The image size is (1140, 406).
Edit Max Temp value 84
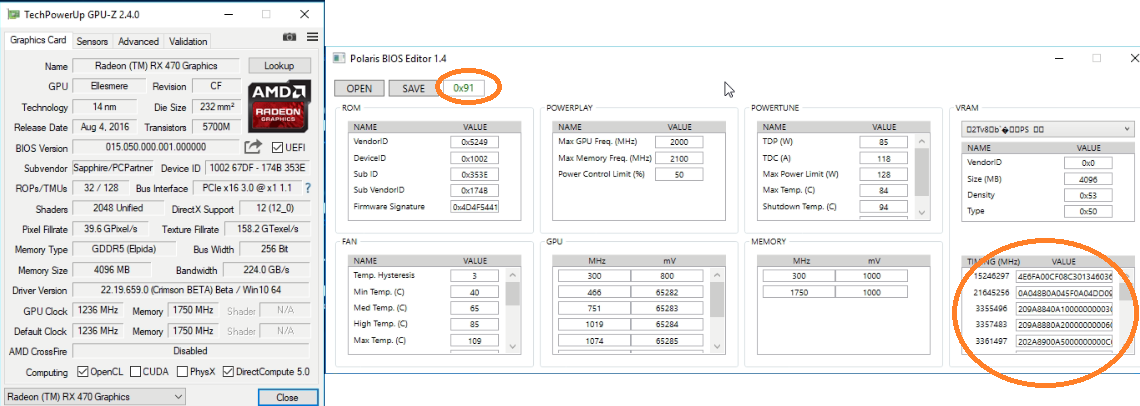(x=883, y=191)
